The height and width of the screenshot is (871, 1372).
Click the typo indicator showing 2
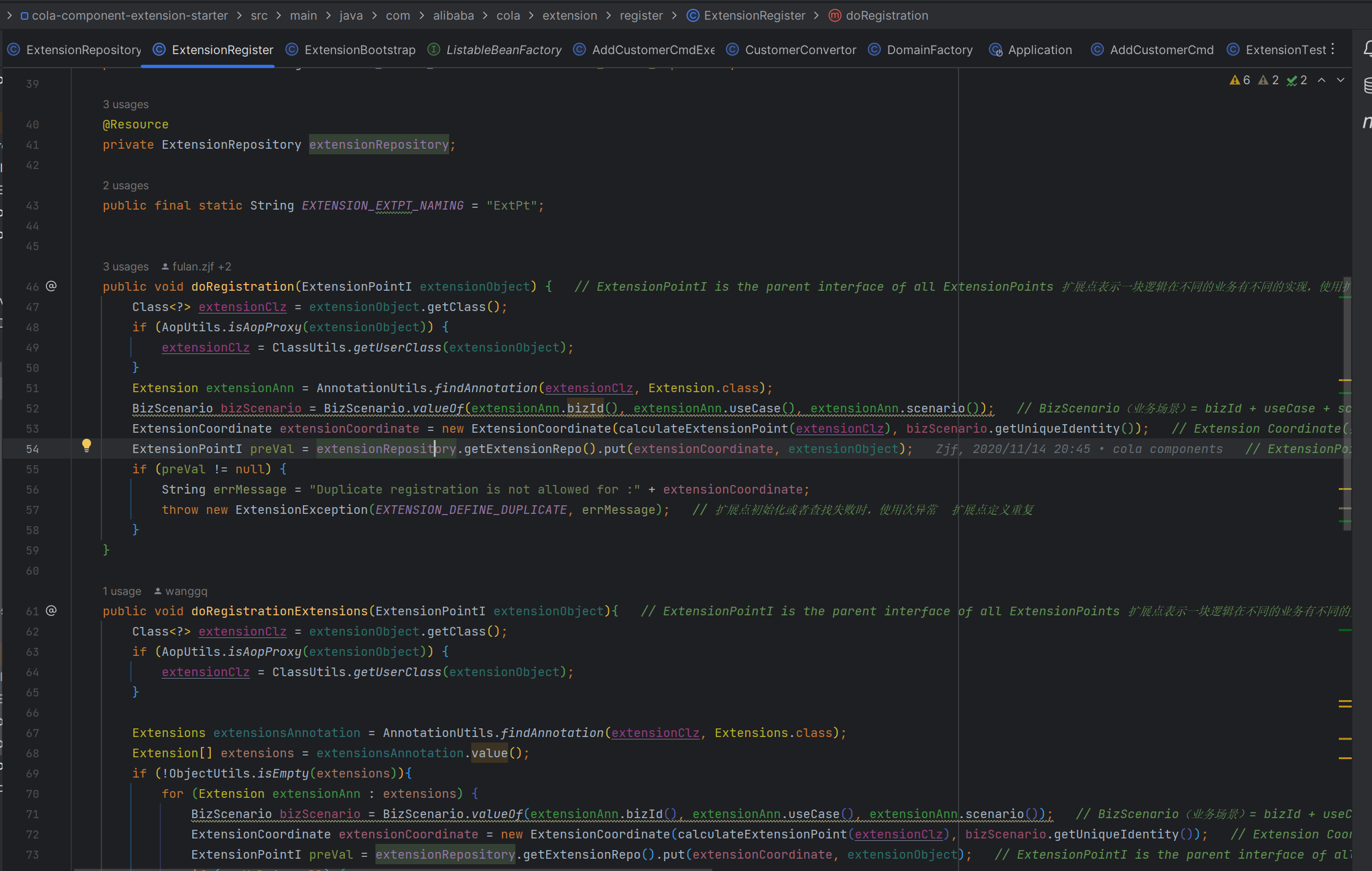[x=1297, y=80]
